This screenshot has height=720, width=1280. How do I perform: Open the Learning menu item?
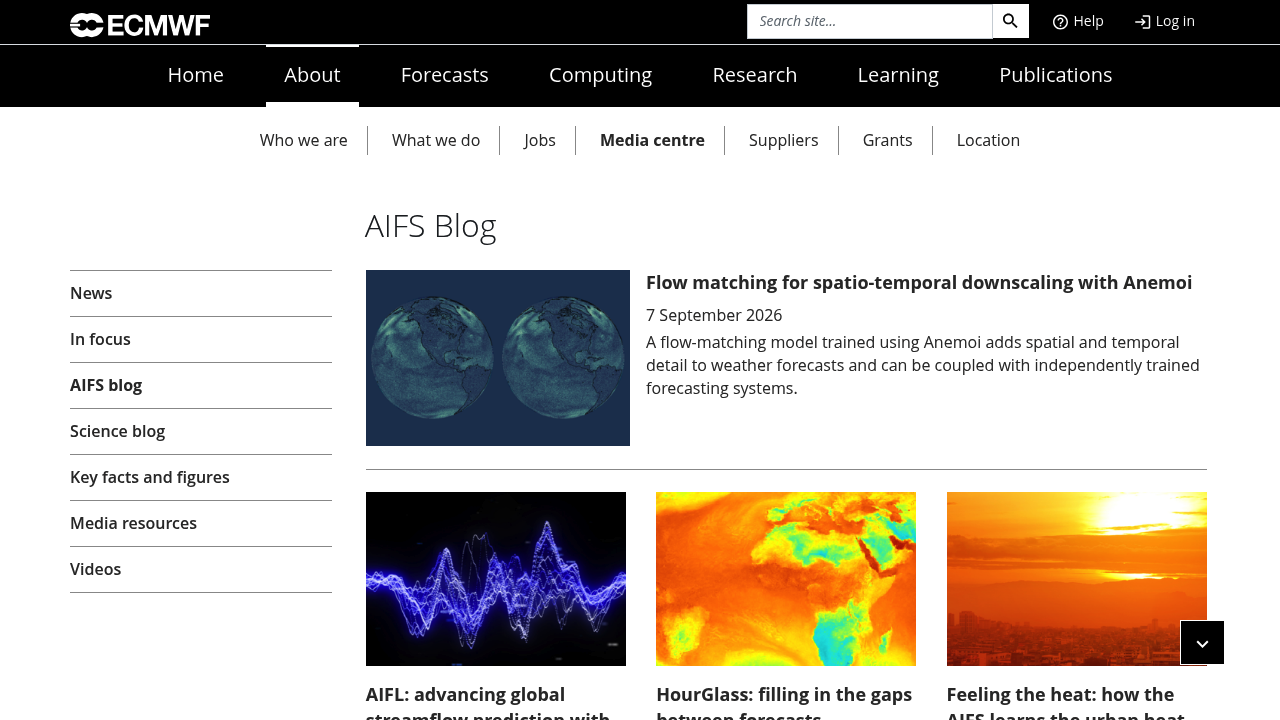(x=898, y=75)
